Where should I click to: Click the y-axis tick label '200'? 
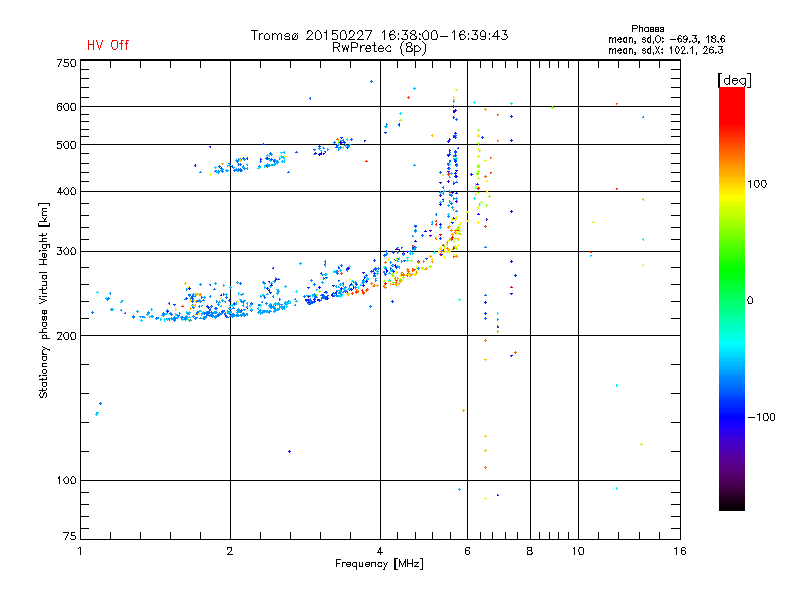point(66,336)
